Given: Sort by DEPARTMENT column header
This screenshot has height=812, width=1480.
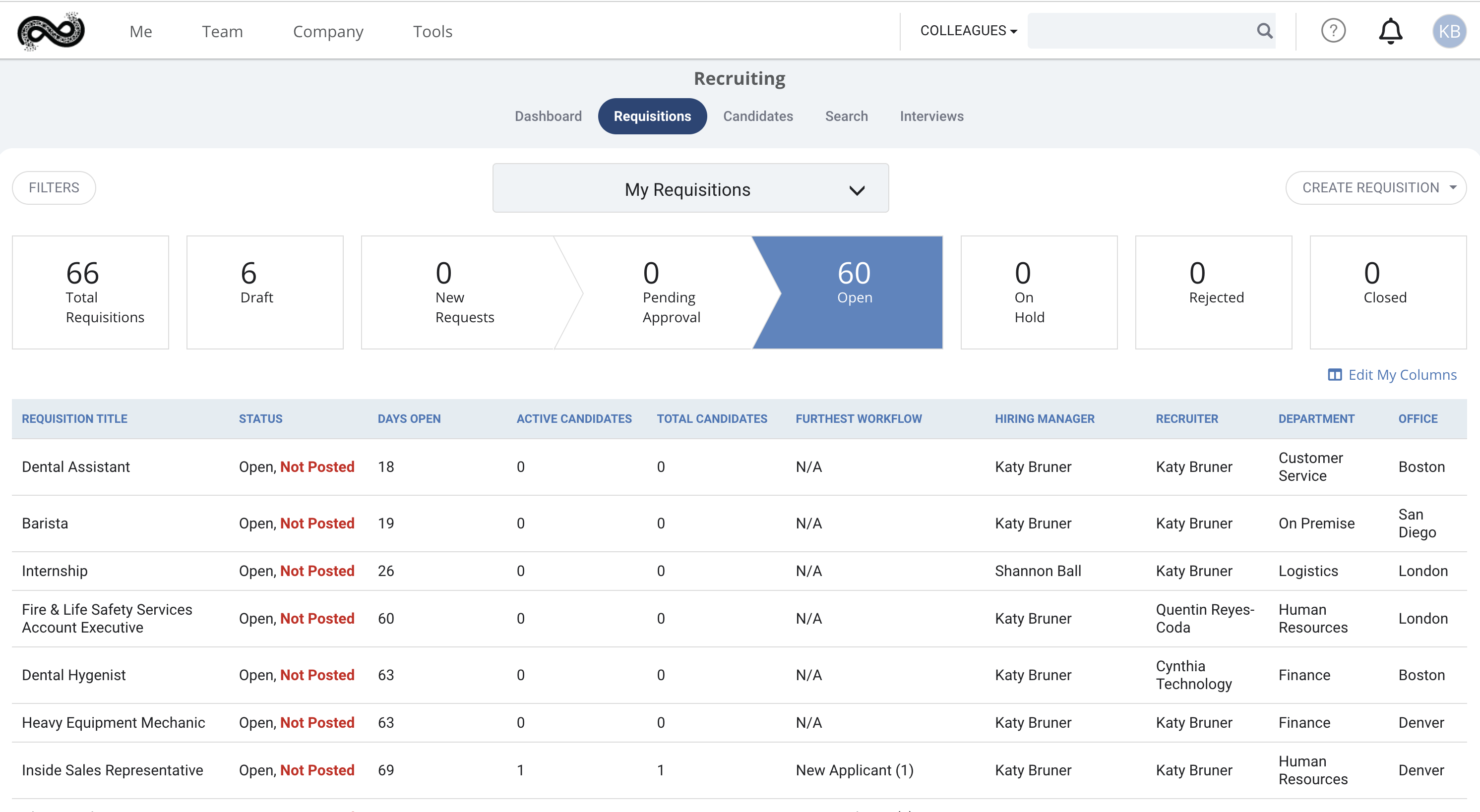Looking at the screenshot, I should 1316,418.
